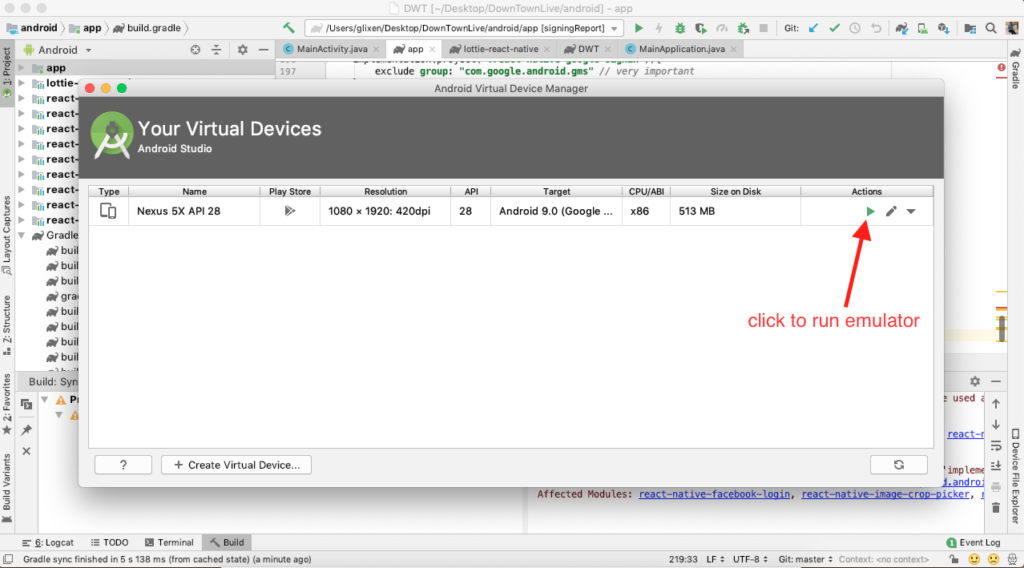Open Project panel settings gear
The image size is (1024, 568).
[x=242, y=50]
